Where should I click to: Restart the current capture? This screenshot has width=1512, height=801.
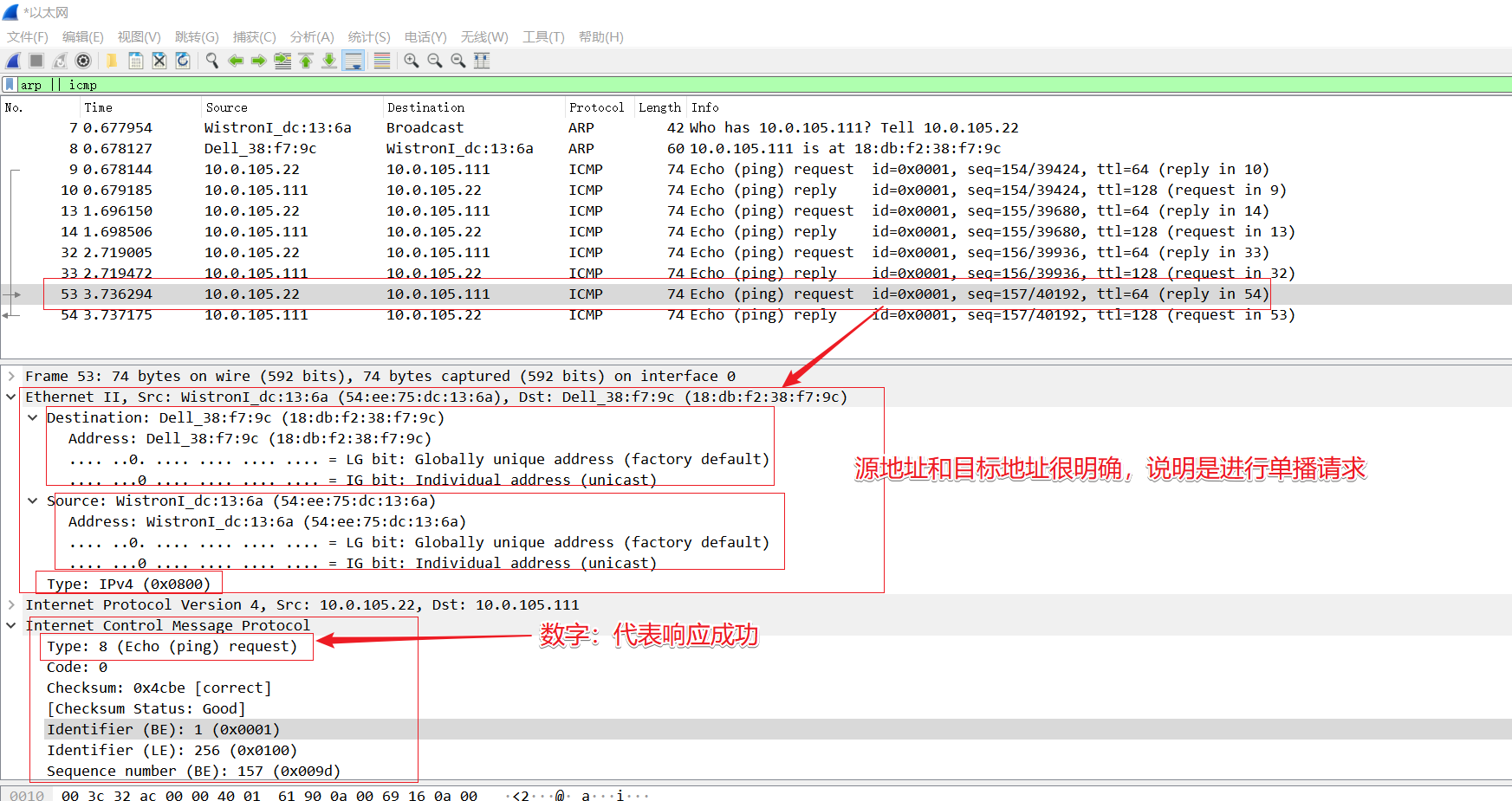[x=60, y=61]
